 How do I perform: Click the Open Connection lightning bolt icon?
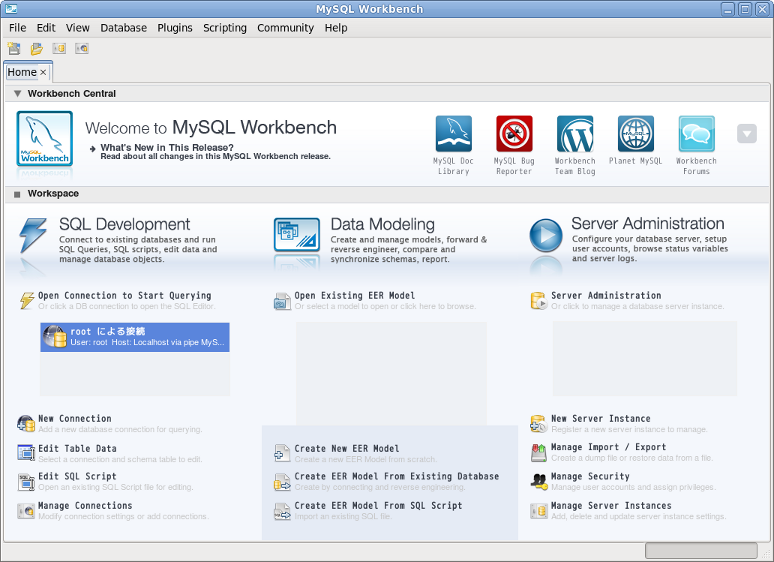click(27, 300)
